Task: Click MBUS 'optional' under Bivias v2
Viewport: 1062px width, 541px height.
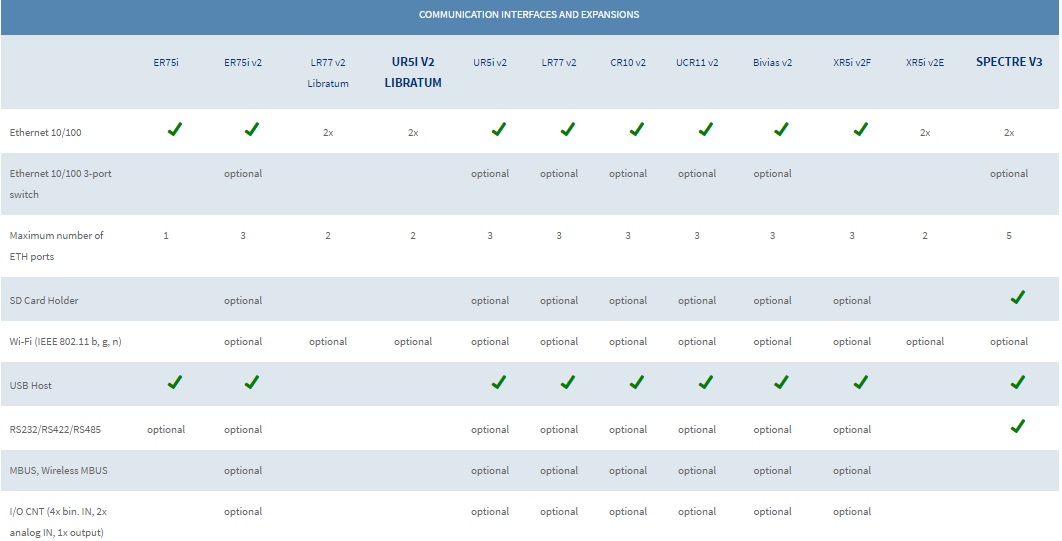Action: [772, 471]
